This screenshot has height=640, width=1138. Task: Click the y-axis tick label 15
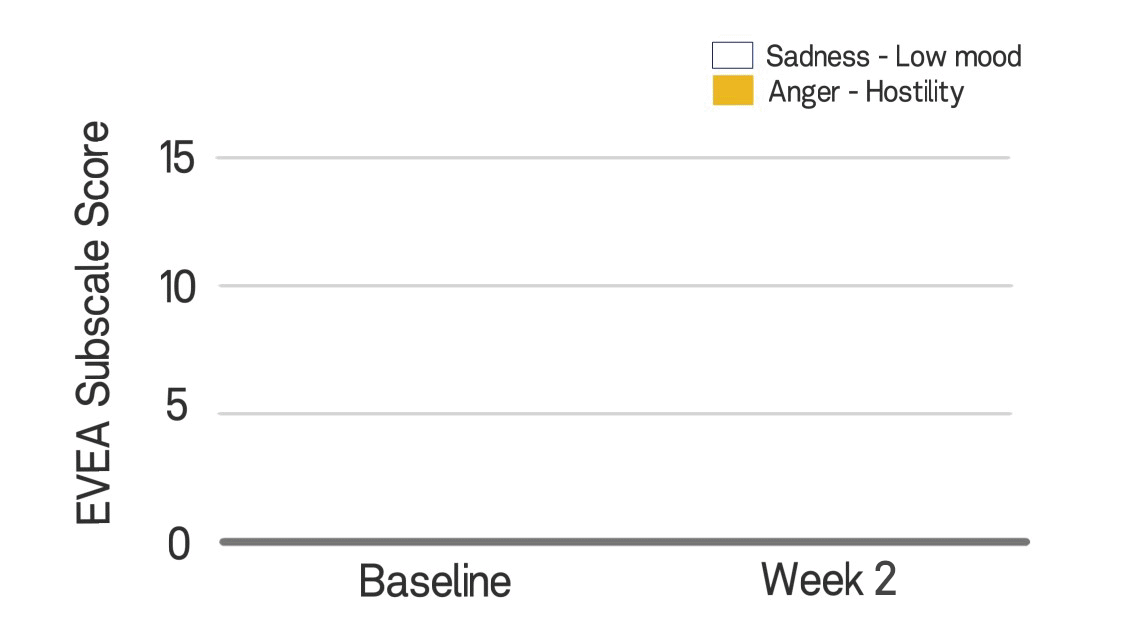(178, 157)
